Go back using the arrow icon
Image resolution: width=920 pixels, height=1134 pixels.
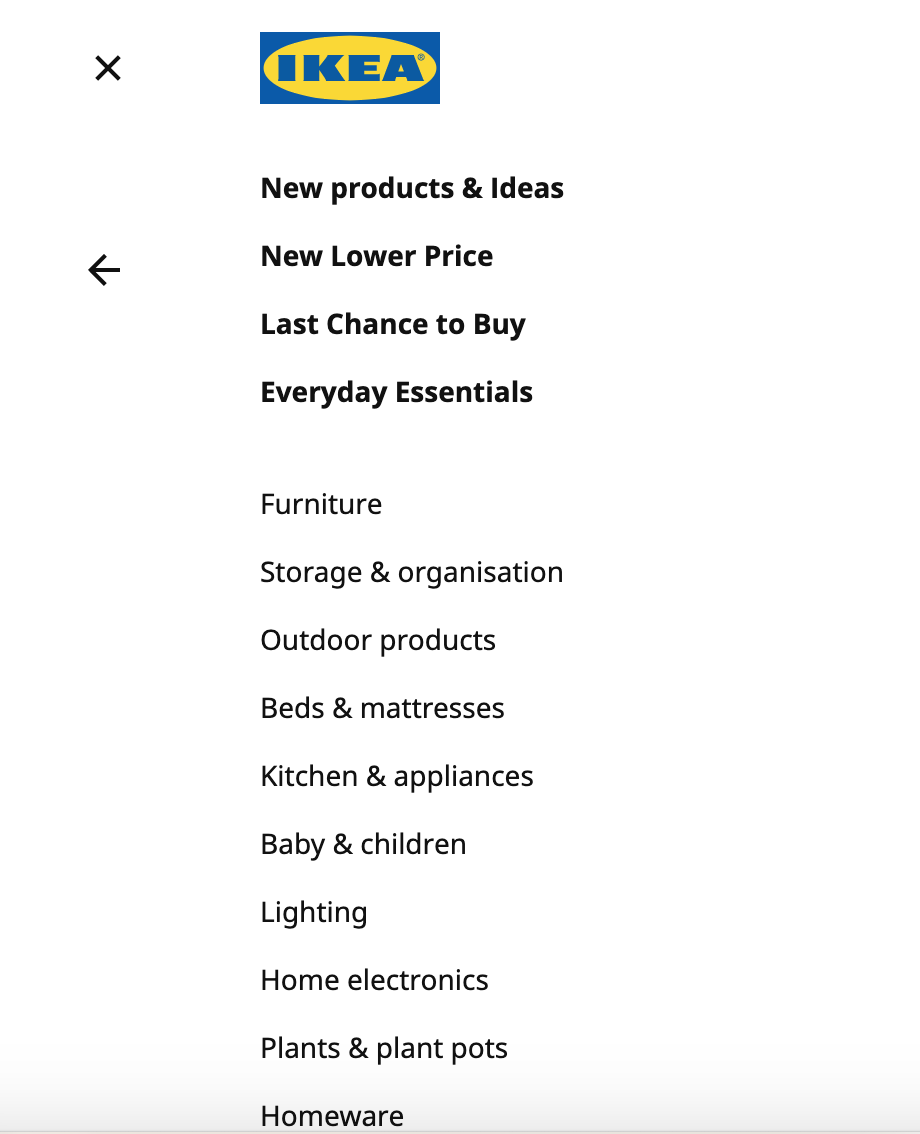[x=104, y=269]
